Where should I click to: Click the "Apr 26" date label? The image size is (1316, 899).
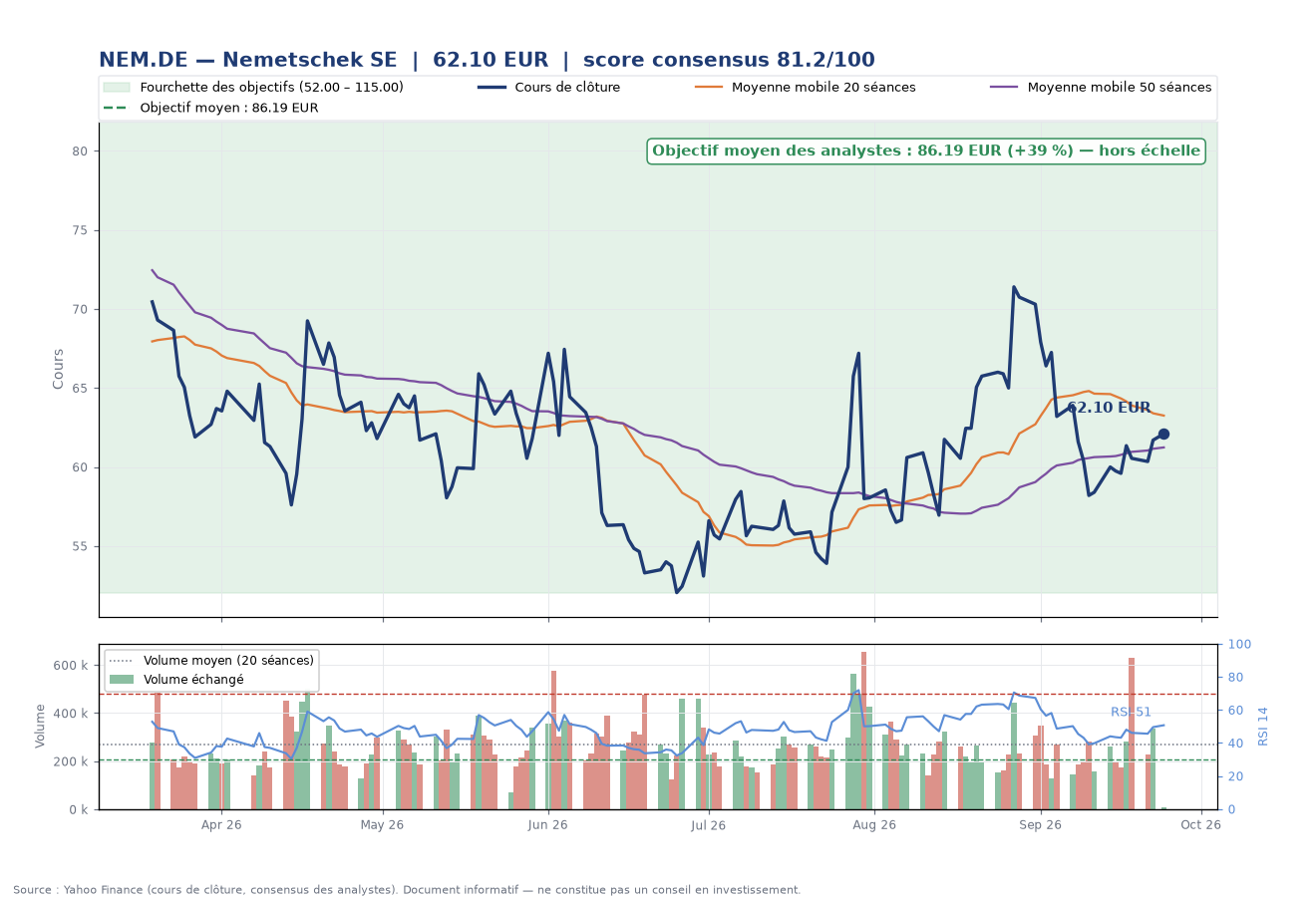[x=221, y=825]
